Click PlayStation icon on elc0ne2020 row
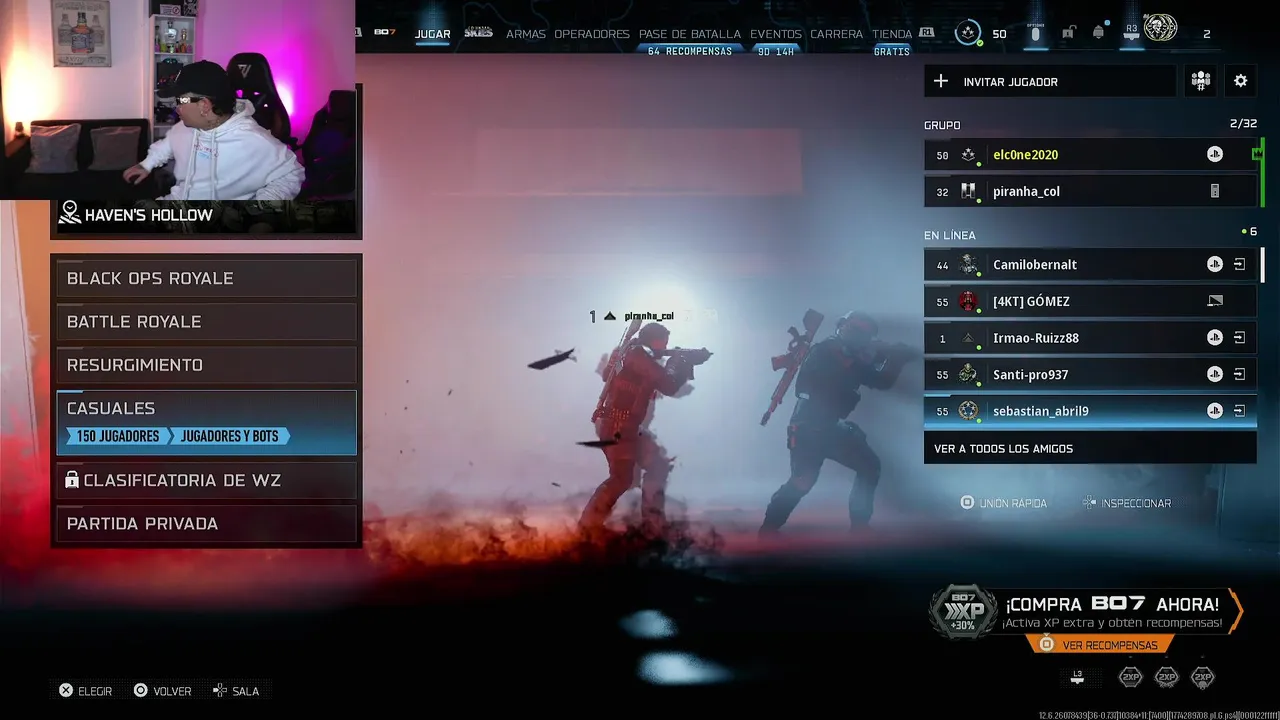 click(1214, 155)
